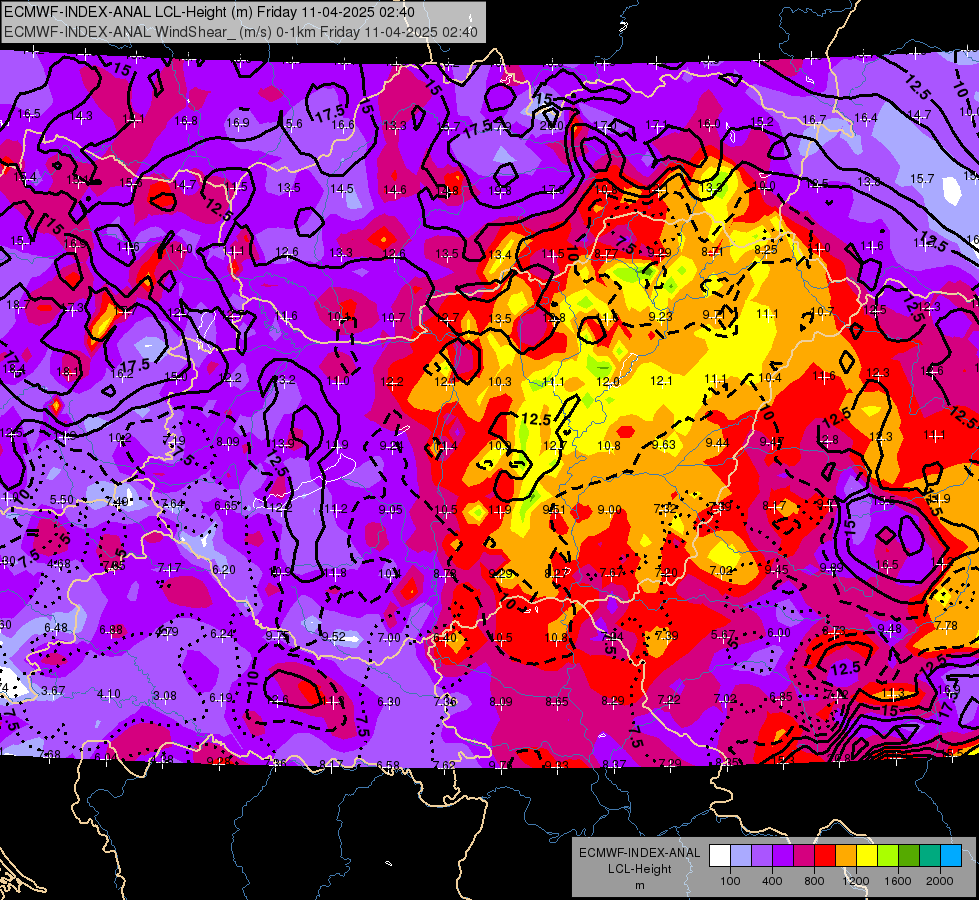The width and height of the screenshot is (979, 900).
Task: Click the 5.67 grid point value
Action: tap(723, 635)
